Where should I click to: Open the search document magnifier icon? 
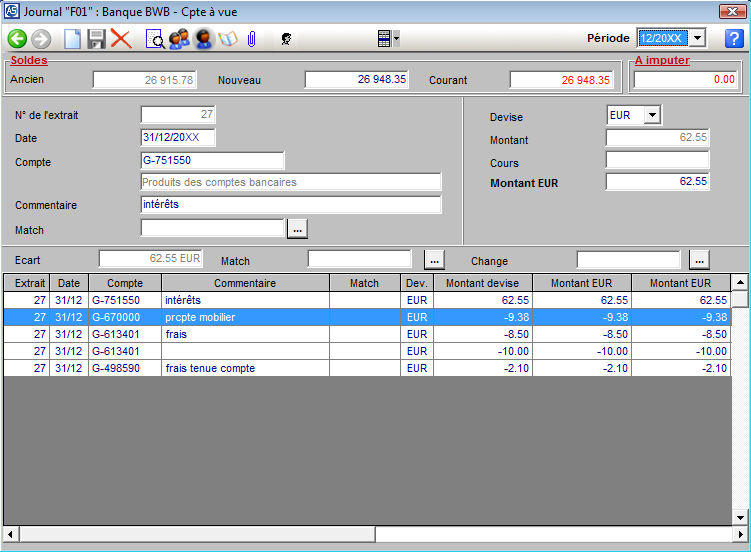click(156, 39)
